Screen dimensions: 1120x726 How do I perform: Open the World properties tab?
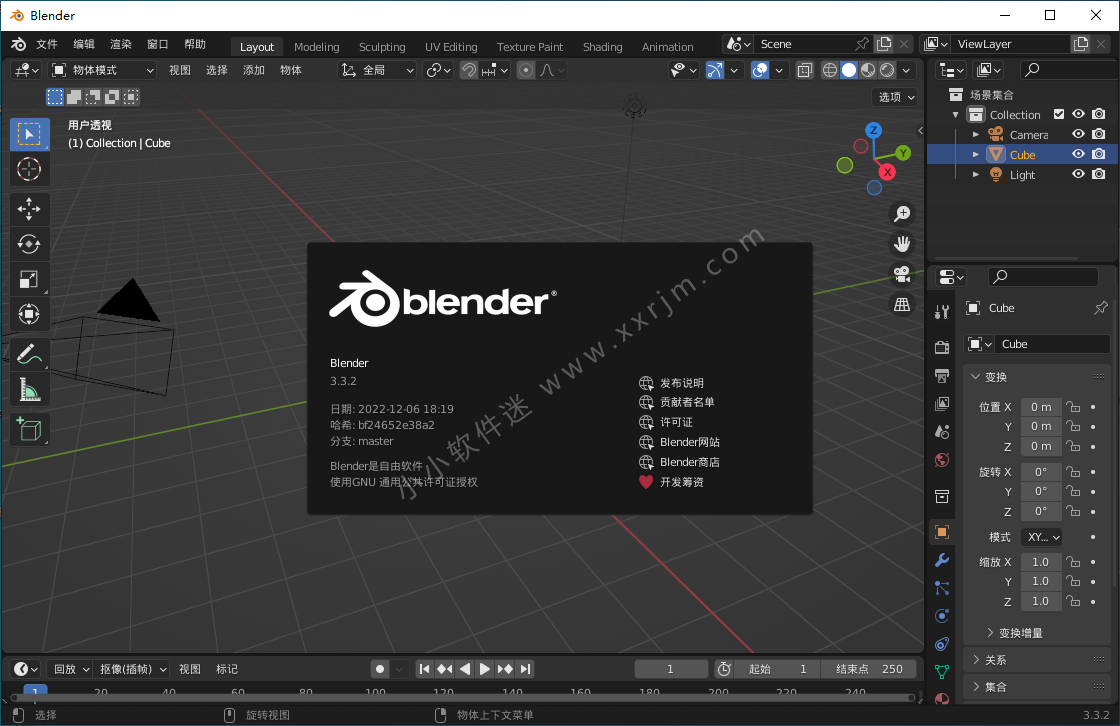[942, 460]
